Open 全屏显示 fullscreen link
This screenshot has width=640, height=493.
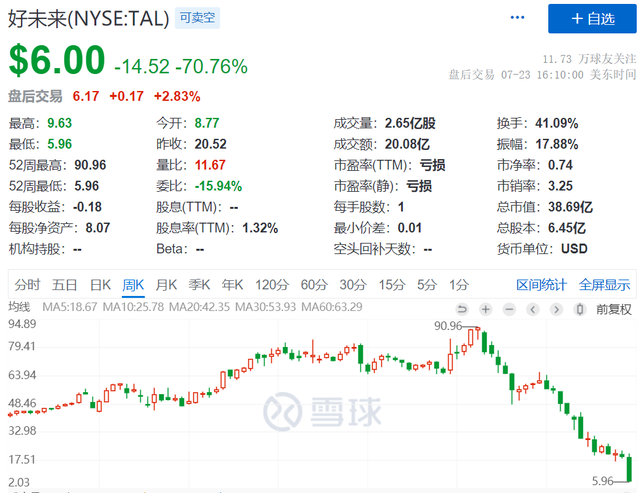click(604, 285)
